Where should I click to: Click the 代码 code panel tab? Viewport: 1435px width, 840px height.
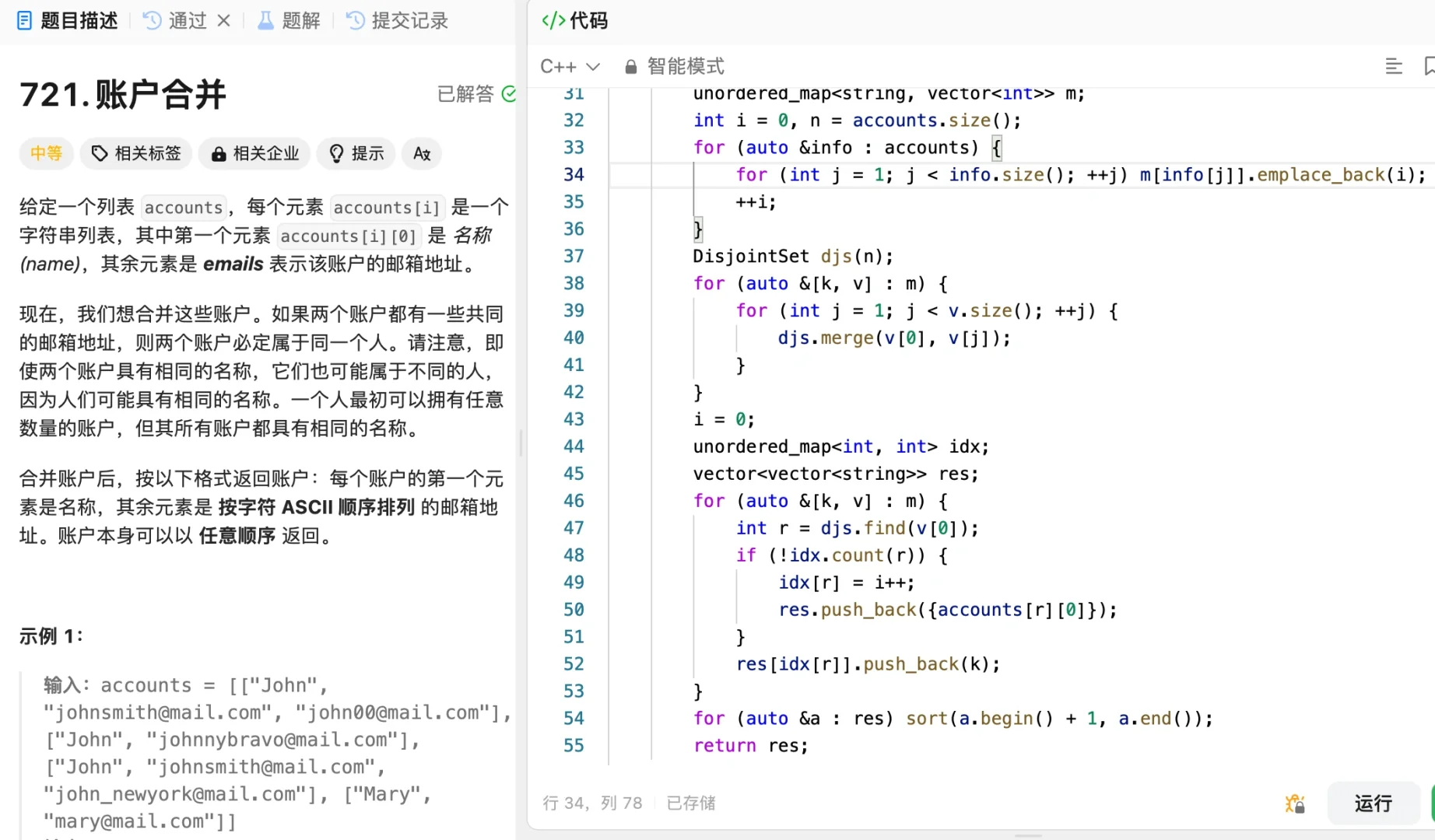tap(574, 21)
